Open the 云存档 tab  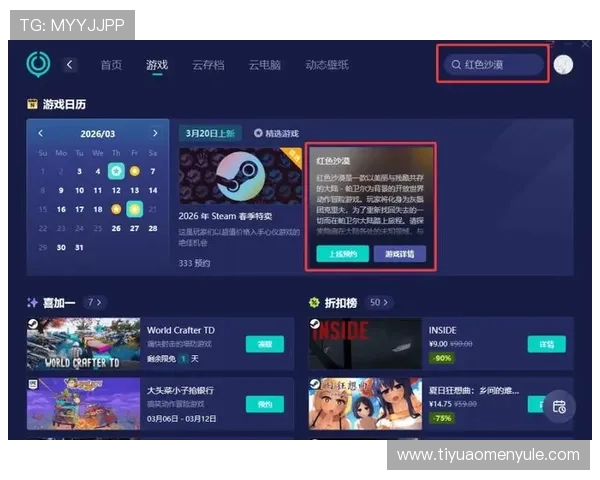pos(208,65)
